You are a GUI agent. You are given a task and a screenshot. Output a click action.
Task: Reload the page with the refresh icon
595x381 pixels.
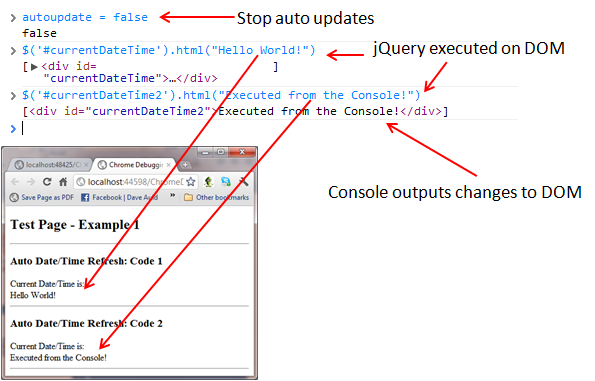(47, 182)
